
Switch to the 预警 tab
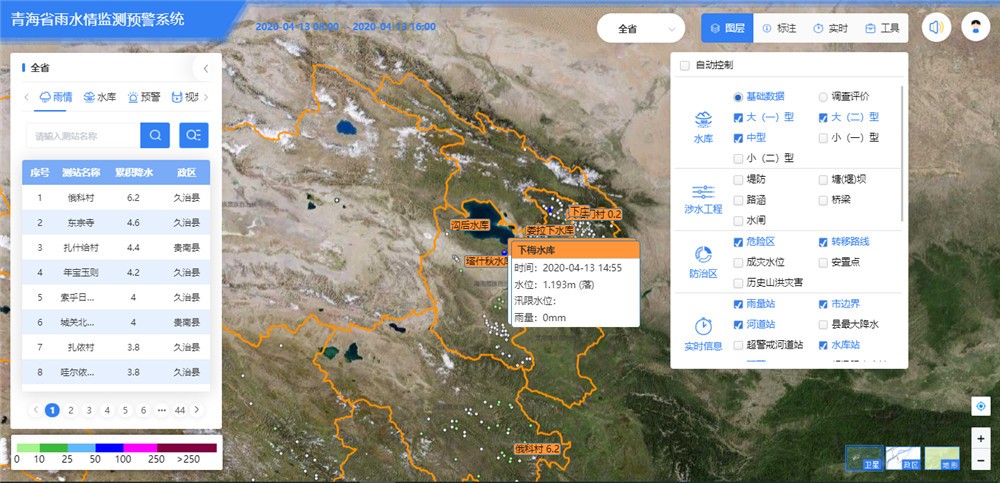coord(143,97)
